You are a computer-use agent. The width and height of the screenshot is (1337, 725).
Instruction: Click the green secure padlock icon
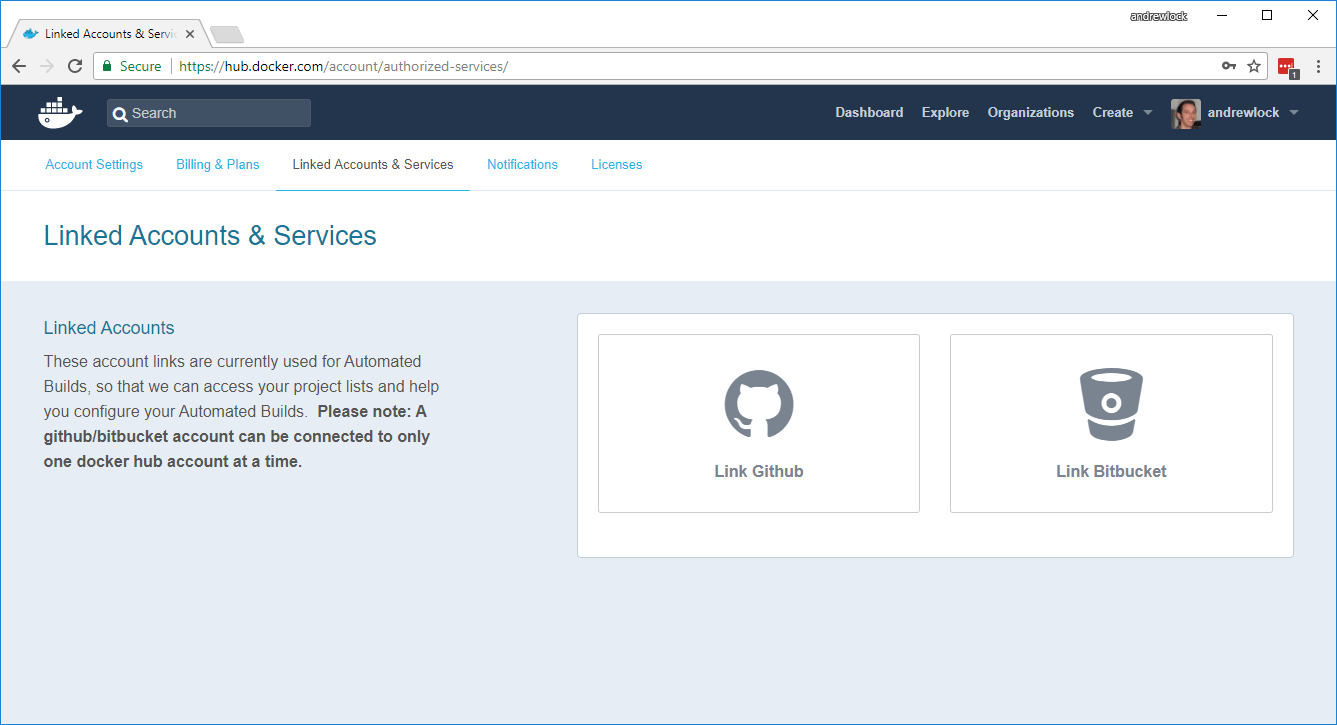(107, 66)
